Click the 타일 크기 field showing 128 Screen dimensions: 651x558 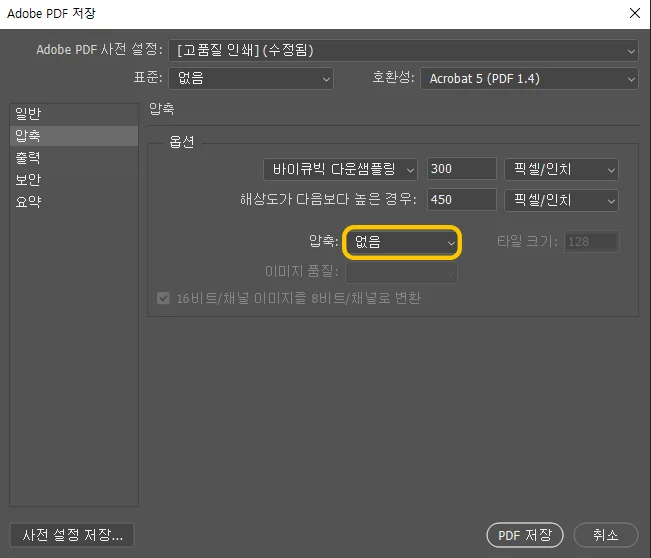click(x=592, y=242)
